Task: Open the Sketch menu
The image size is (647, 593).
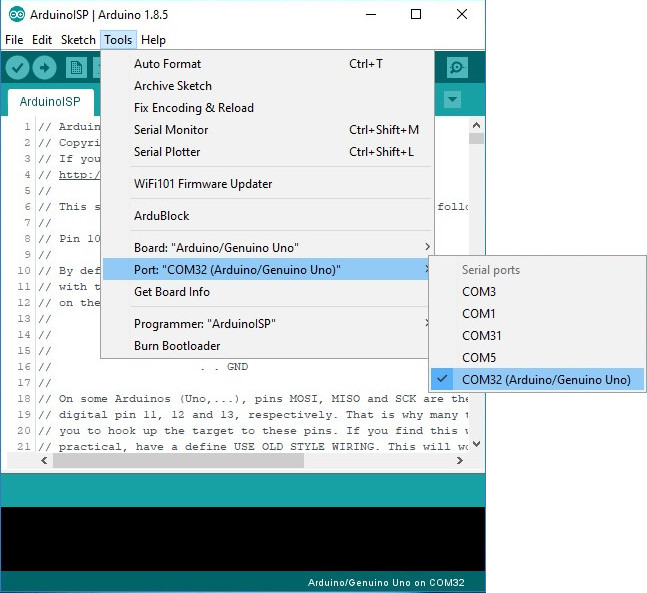Action: (78, 40)
